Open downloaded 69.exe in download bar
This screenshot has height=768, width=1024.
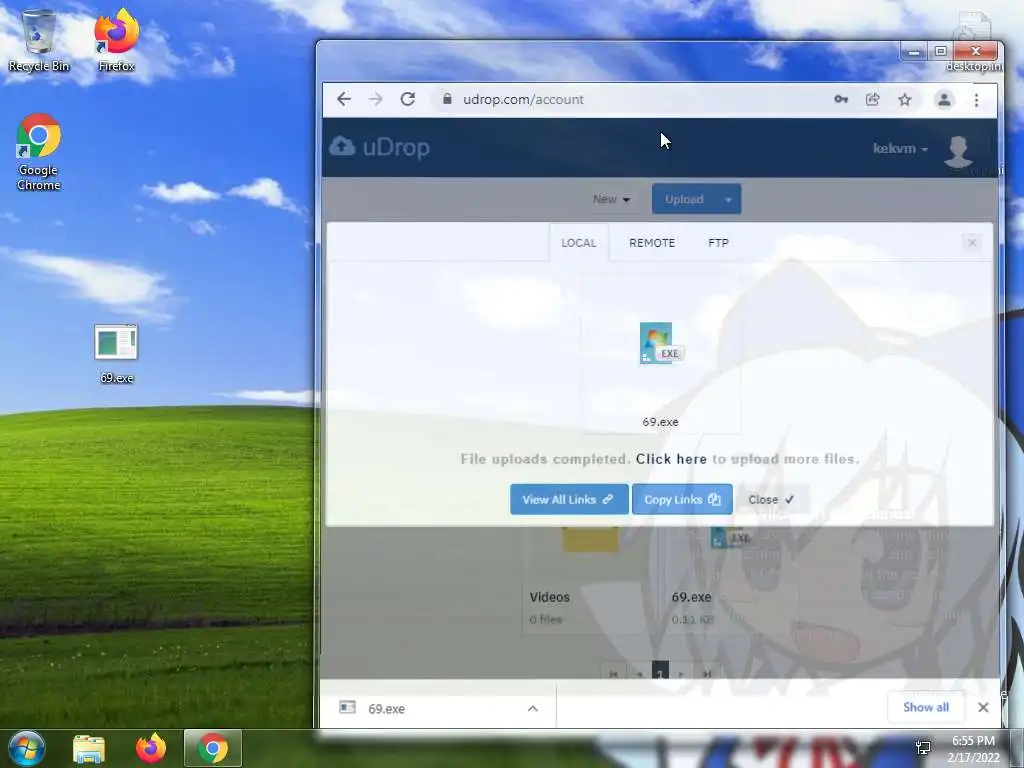coord(386,709)
